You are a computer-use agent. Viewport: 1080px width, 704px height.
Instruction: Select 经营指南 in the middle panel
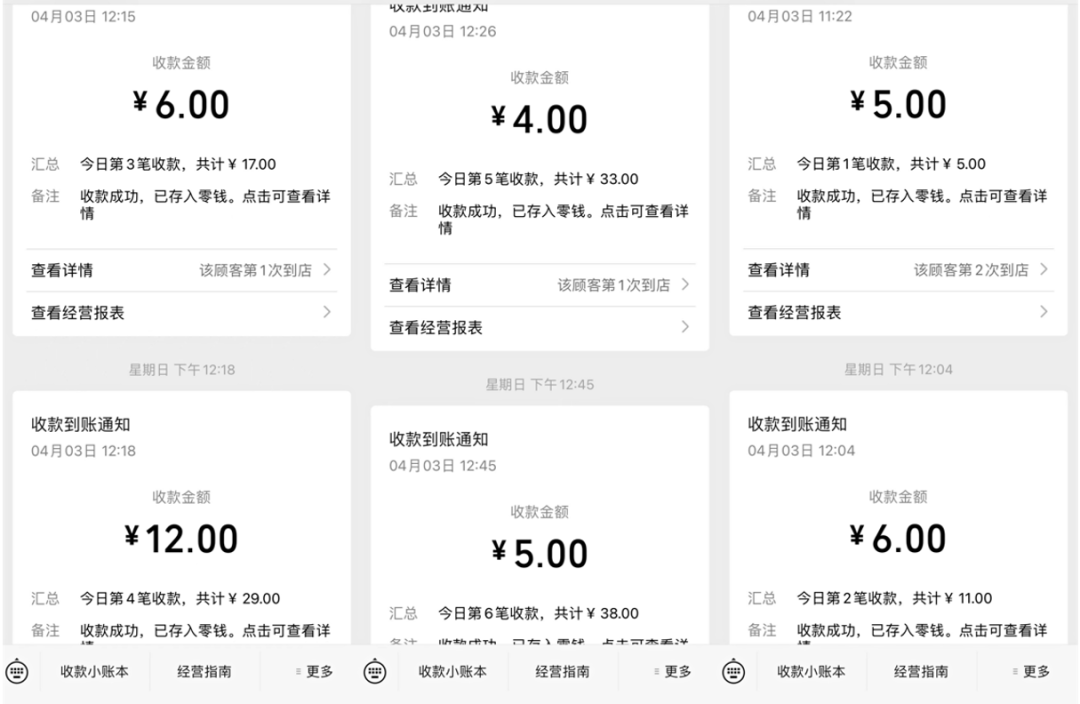tap(562, 672)
